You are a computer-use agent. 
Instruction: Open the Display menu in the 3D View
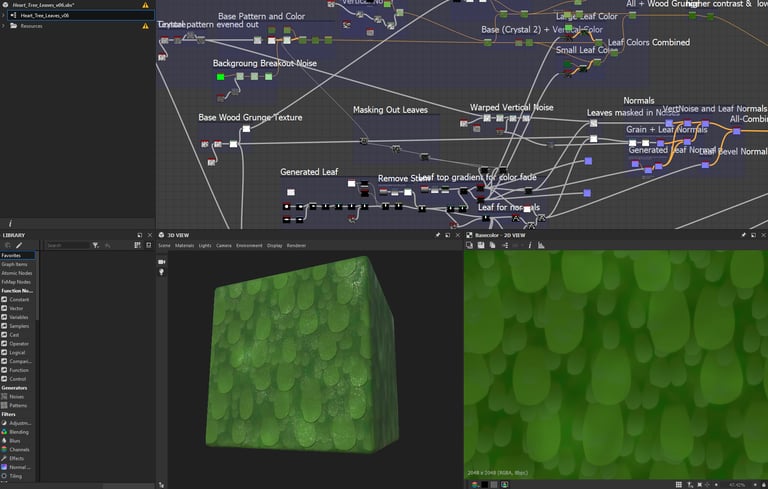[275, 245]
